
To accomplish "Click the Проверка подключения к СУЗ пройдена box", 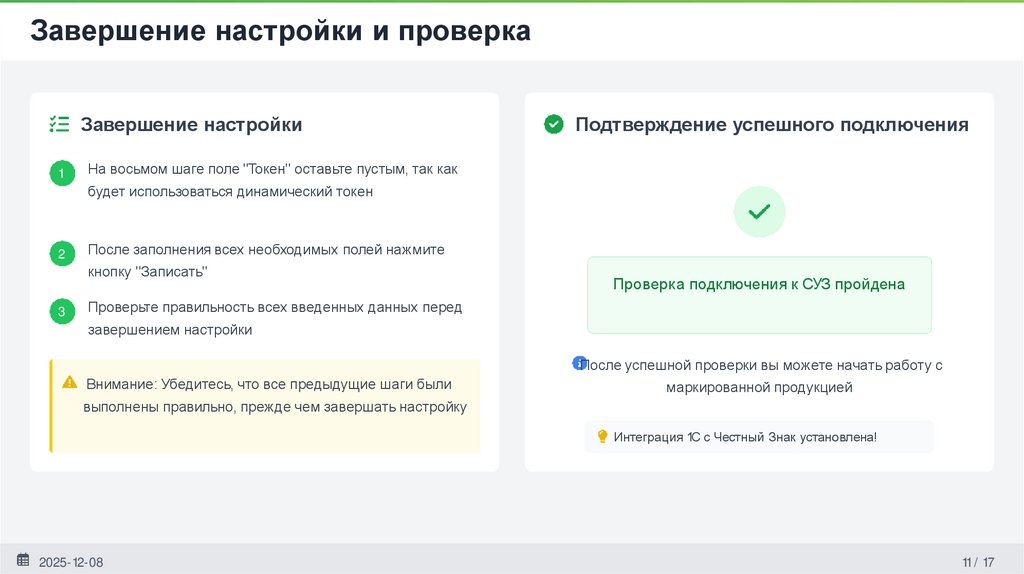I will point(758,294).
